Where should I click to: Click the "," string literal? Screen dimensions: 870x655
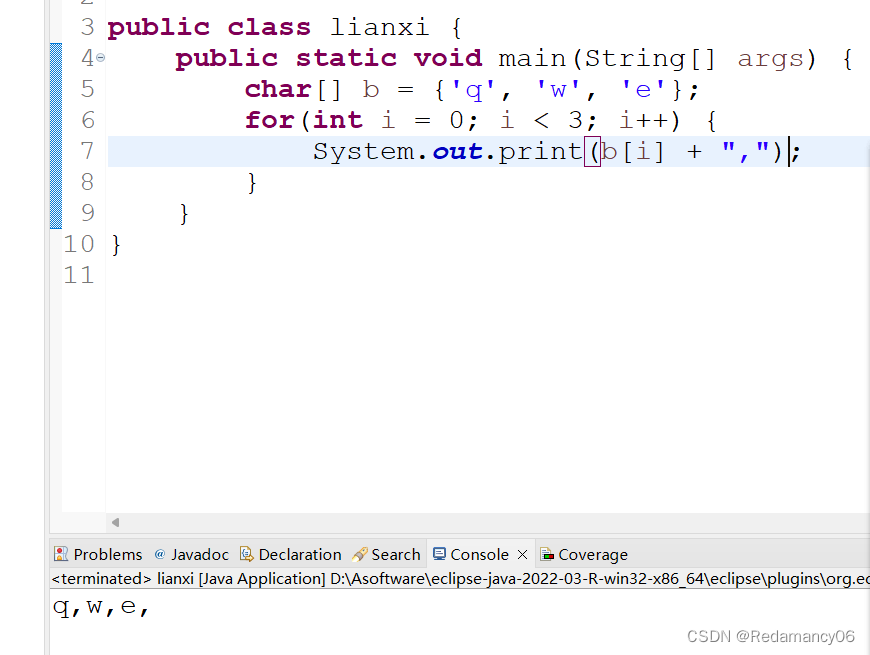(745, 150)
